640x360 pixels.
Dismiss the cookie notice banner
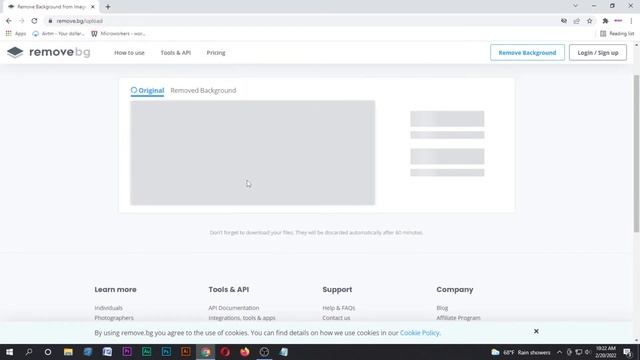coord(536,331)
